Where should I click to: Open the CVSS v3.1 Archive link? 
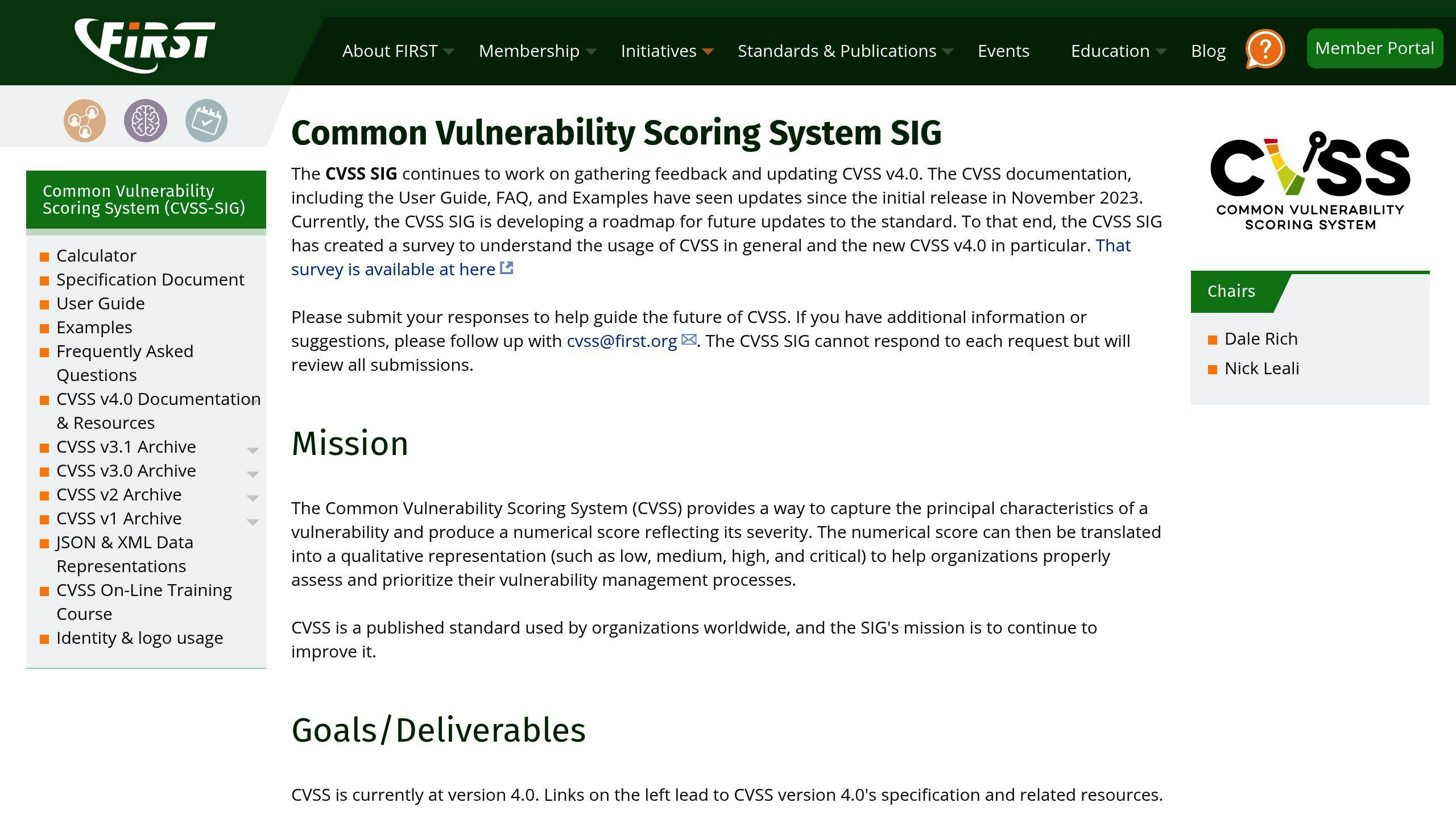pos(126,447)
